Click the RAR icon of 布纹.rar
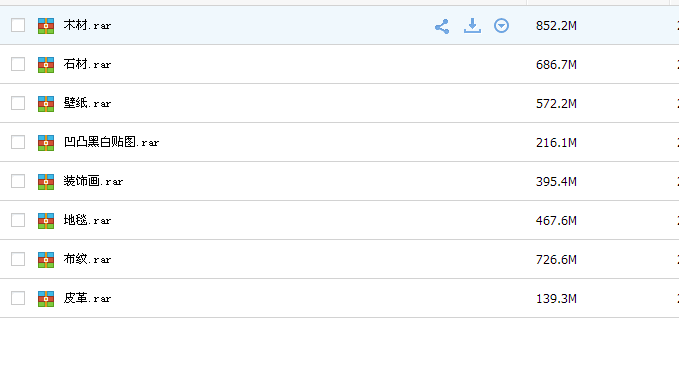Screen dimensions: 679x369 (x=46, y=260)
